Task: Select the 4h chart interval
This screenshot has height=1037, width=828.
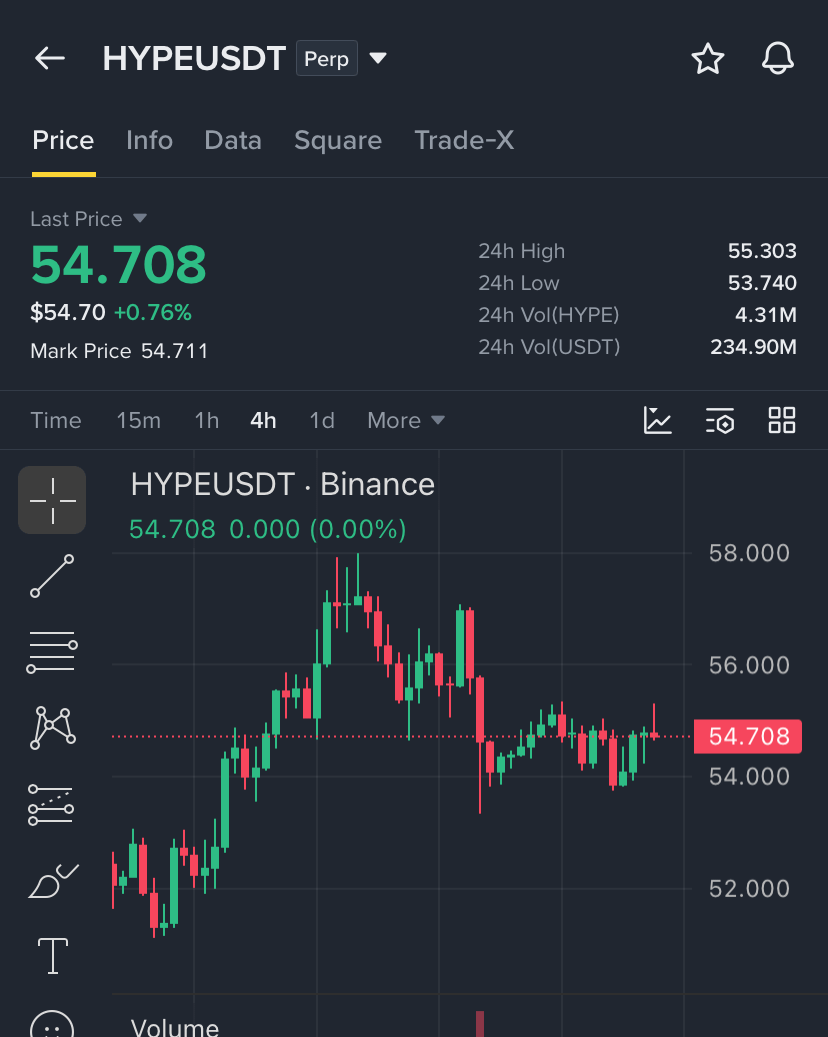Action: pos(263,421)
